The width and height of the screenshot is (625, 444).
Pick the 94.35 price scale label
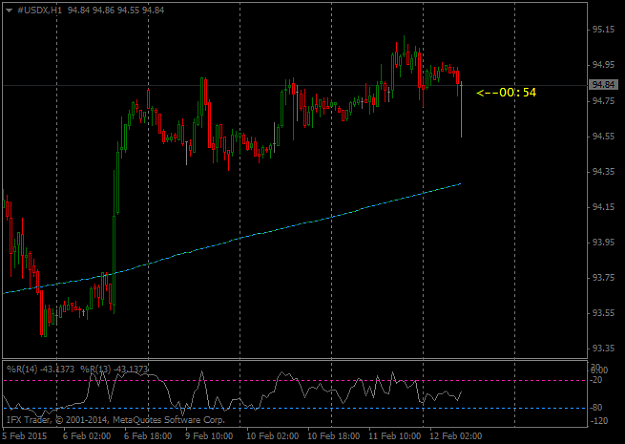click(x=603, y=172)
